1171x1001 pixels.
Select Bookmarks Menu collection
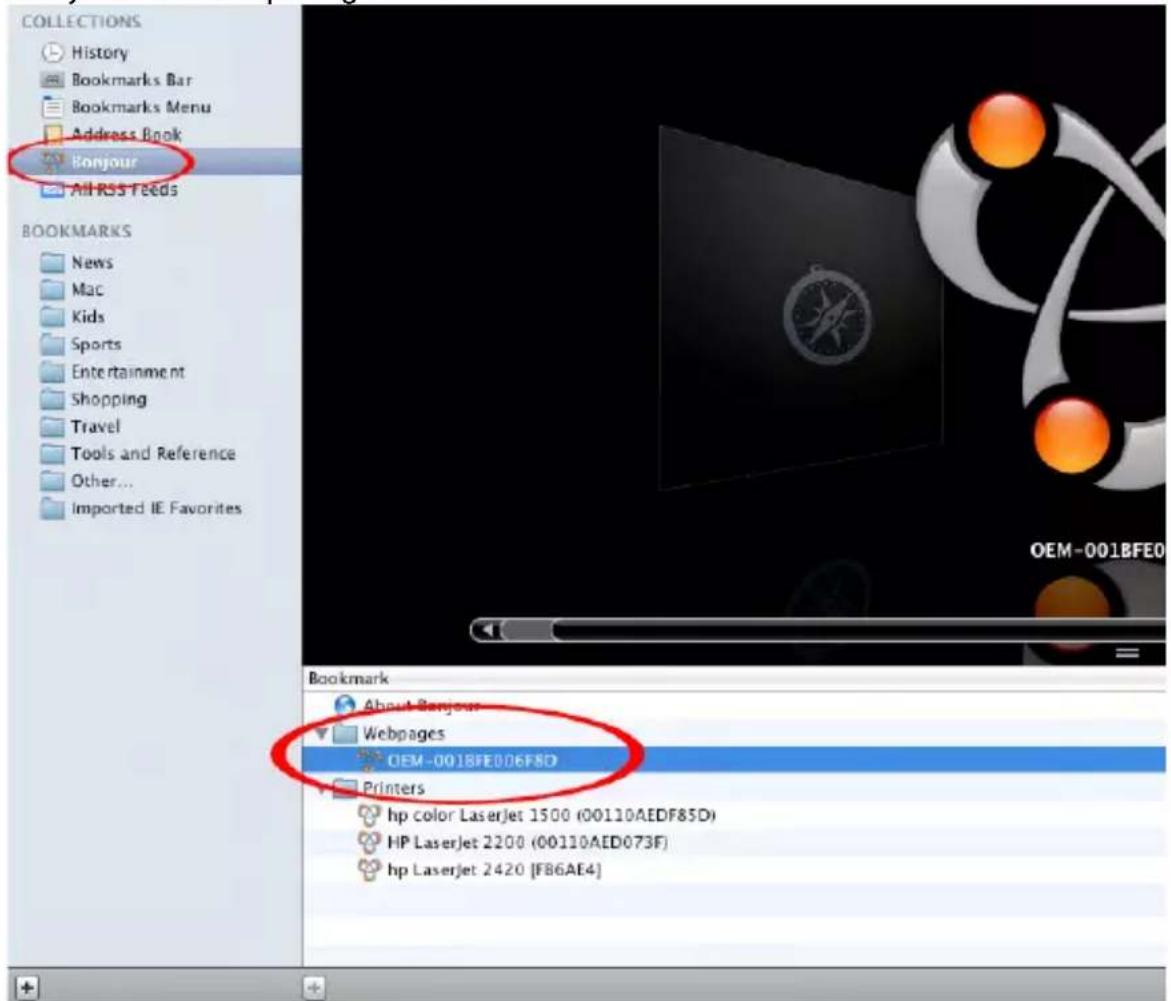tap(140, 107)
